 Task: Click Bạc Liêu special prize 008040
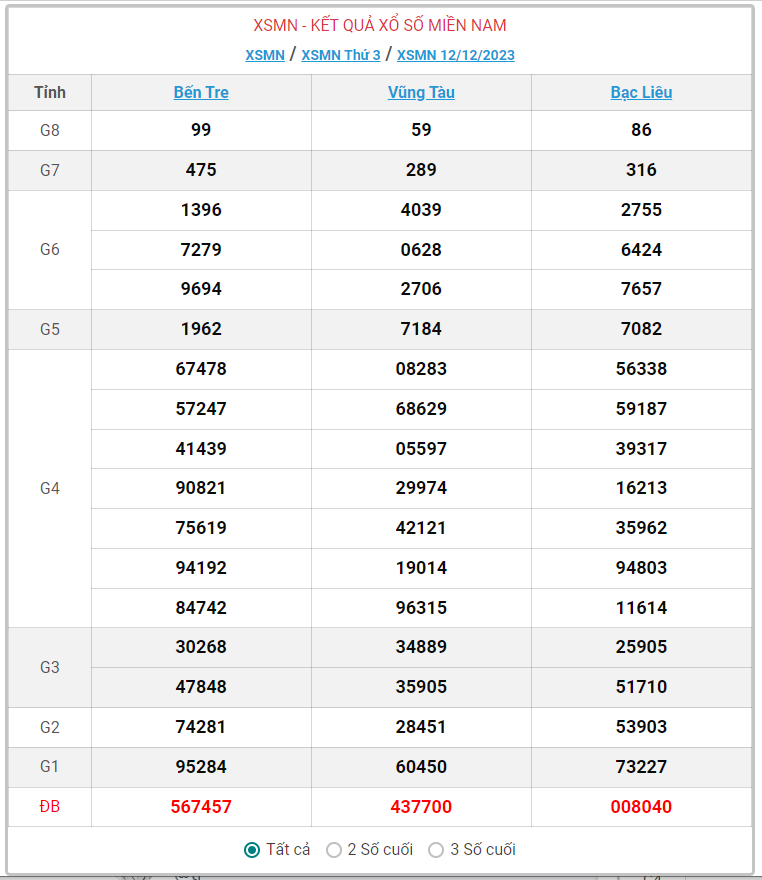pos(641,807)
